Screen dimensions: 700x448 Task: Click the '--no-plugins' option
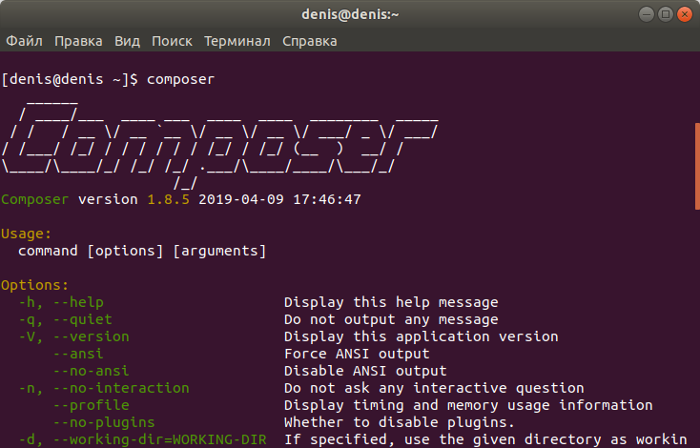click(x=104, y=423)
